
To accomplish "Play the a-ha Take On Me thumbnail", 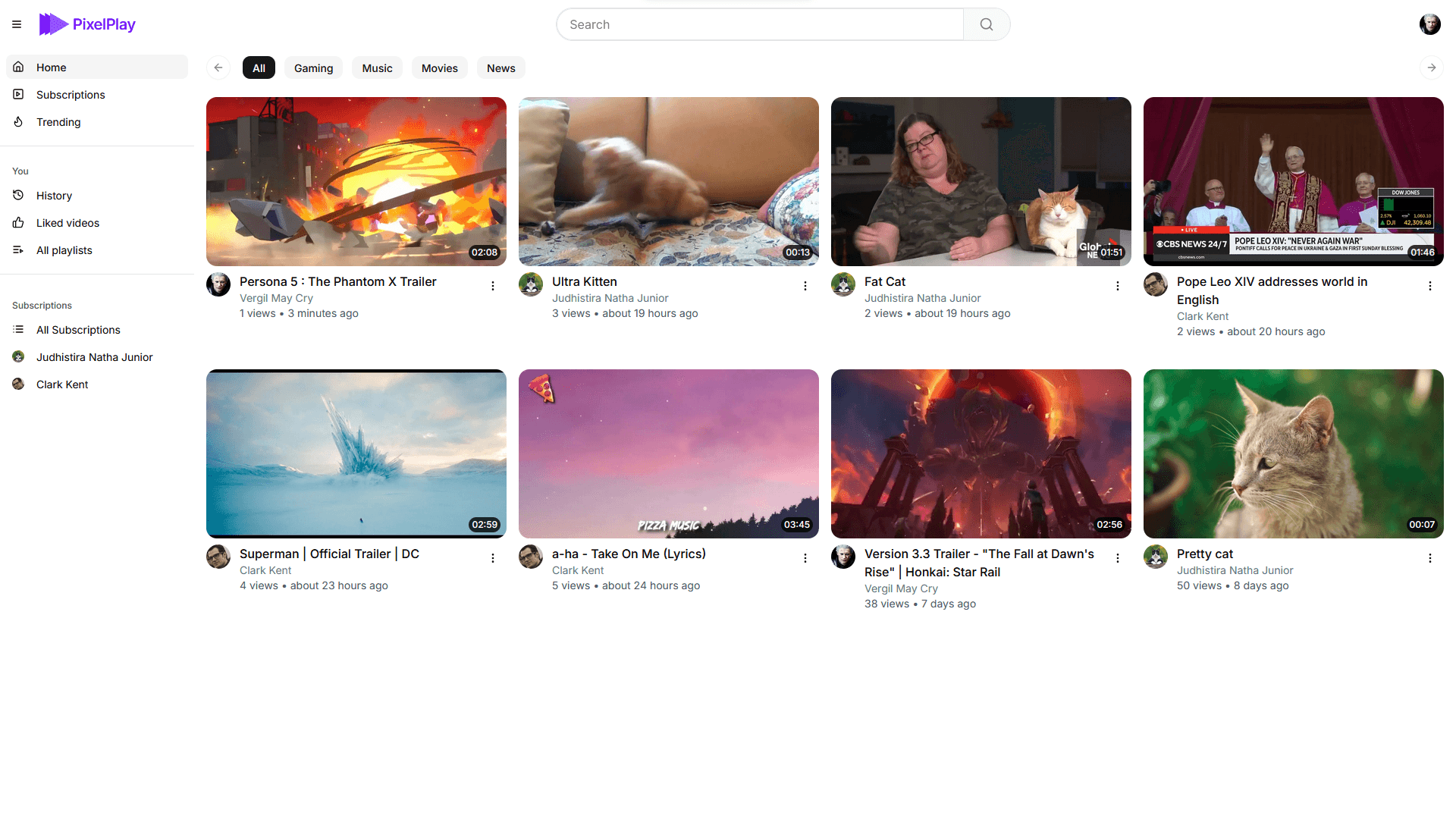I will coord(669,453).
